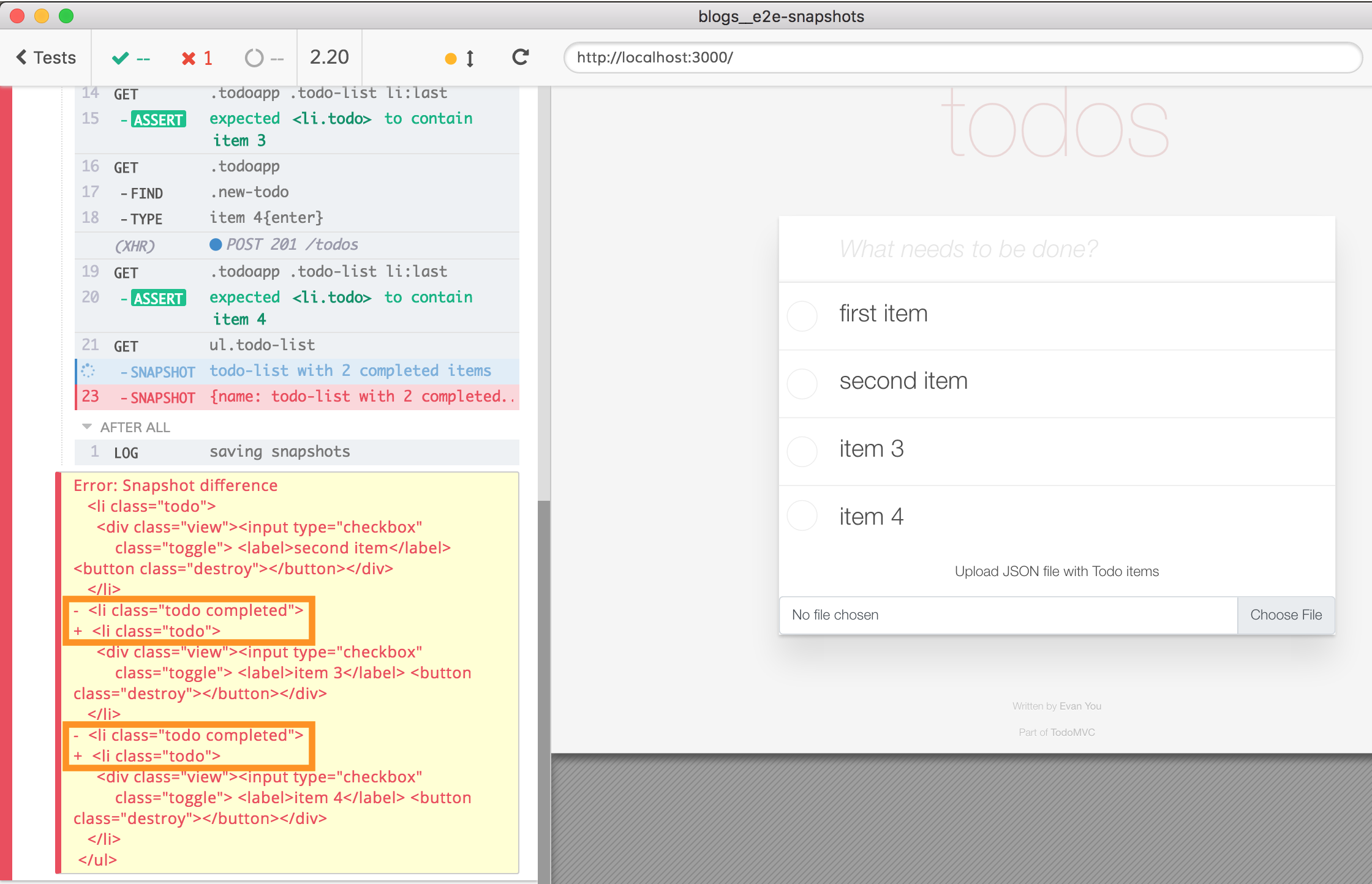Check the item 4 toggle
This screenshot has width=1372, height=884.
[x=802, y=516]
